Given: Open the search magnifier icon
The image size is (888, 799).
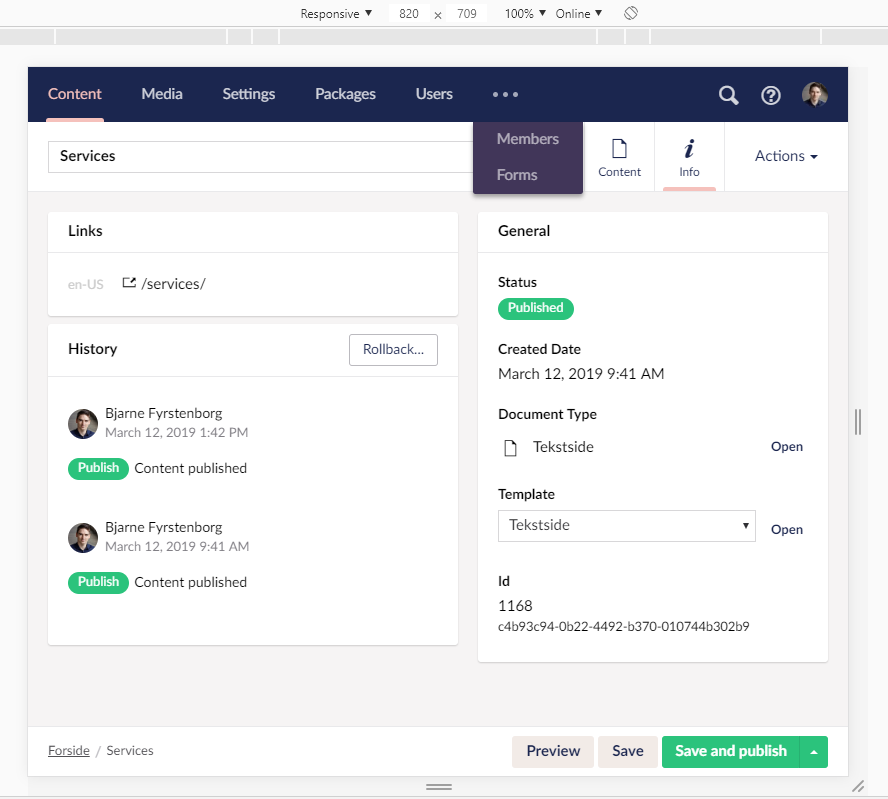Looking at the screenshot, I should point(728,95).
